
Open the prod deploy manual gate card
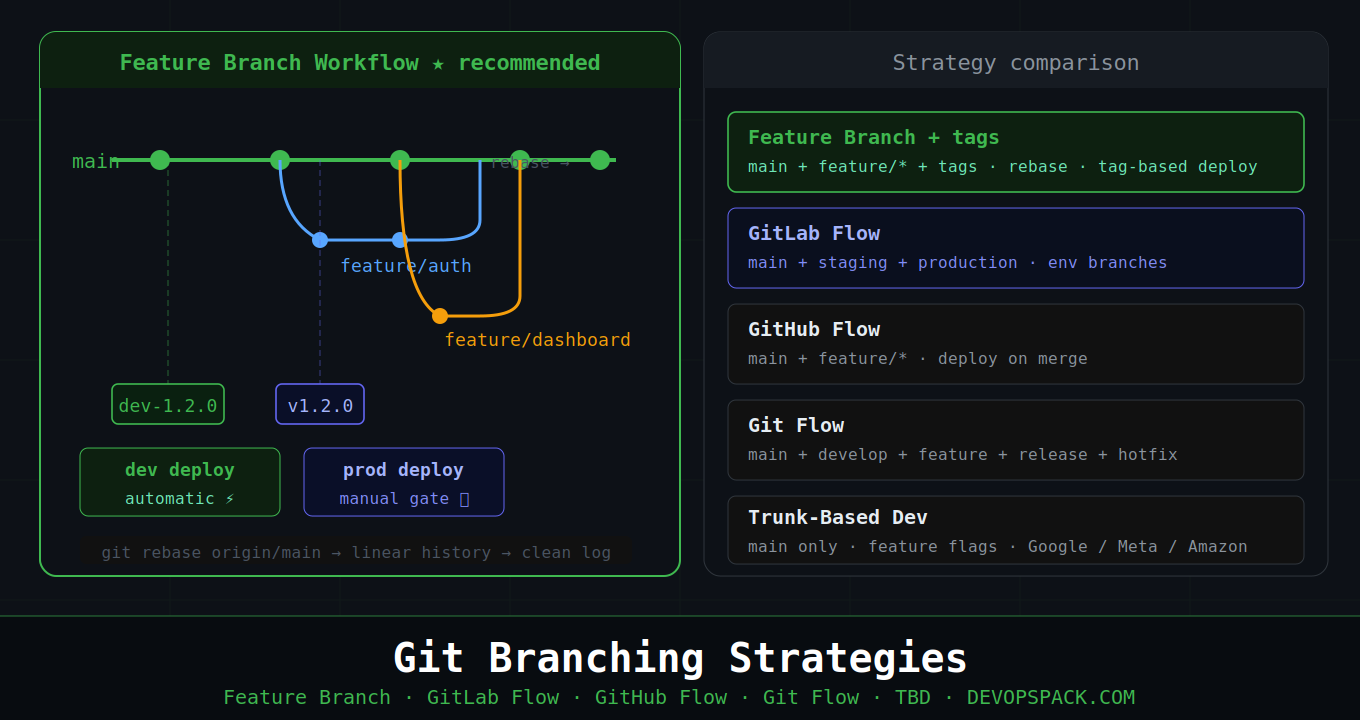pos(404,482)
